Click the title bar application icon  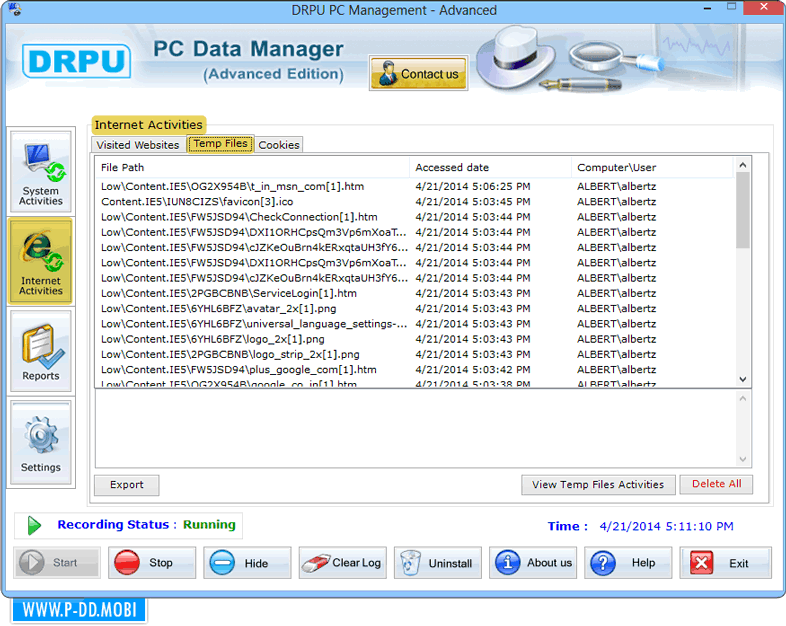click(x=15, y=9)
